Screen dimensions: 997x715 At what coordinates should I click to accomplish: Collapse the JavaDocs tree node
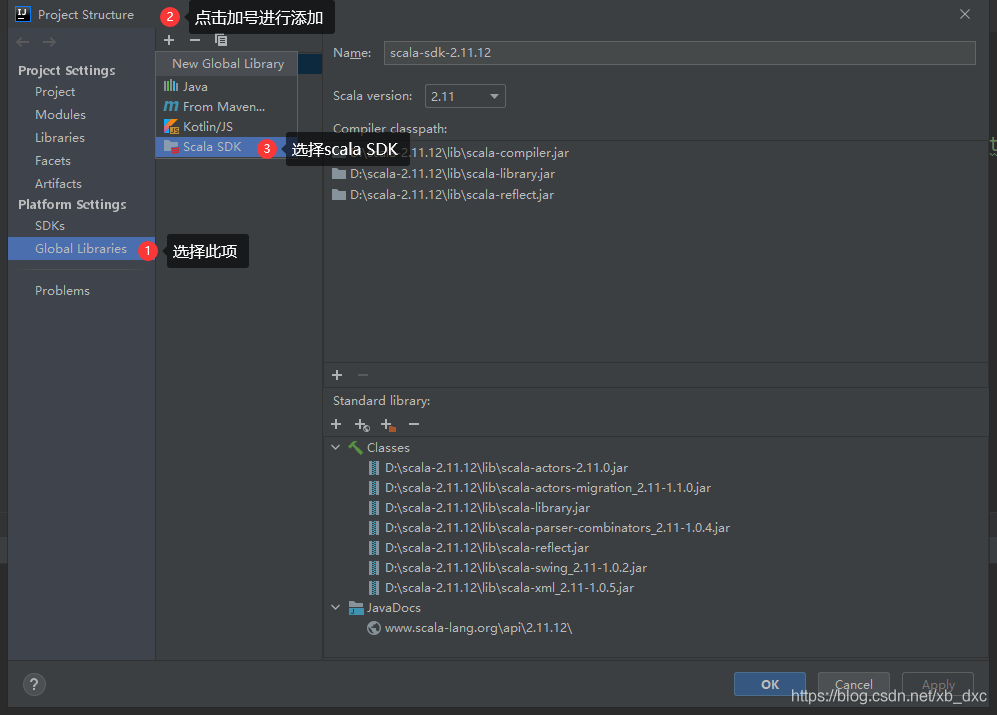tap(336, 608)
